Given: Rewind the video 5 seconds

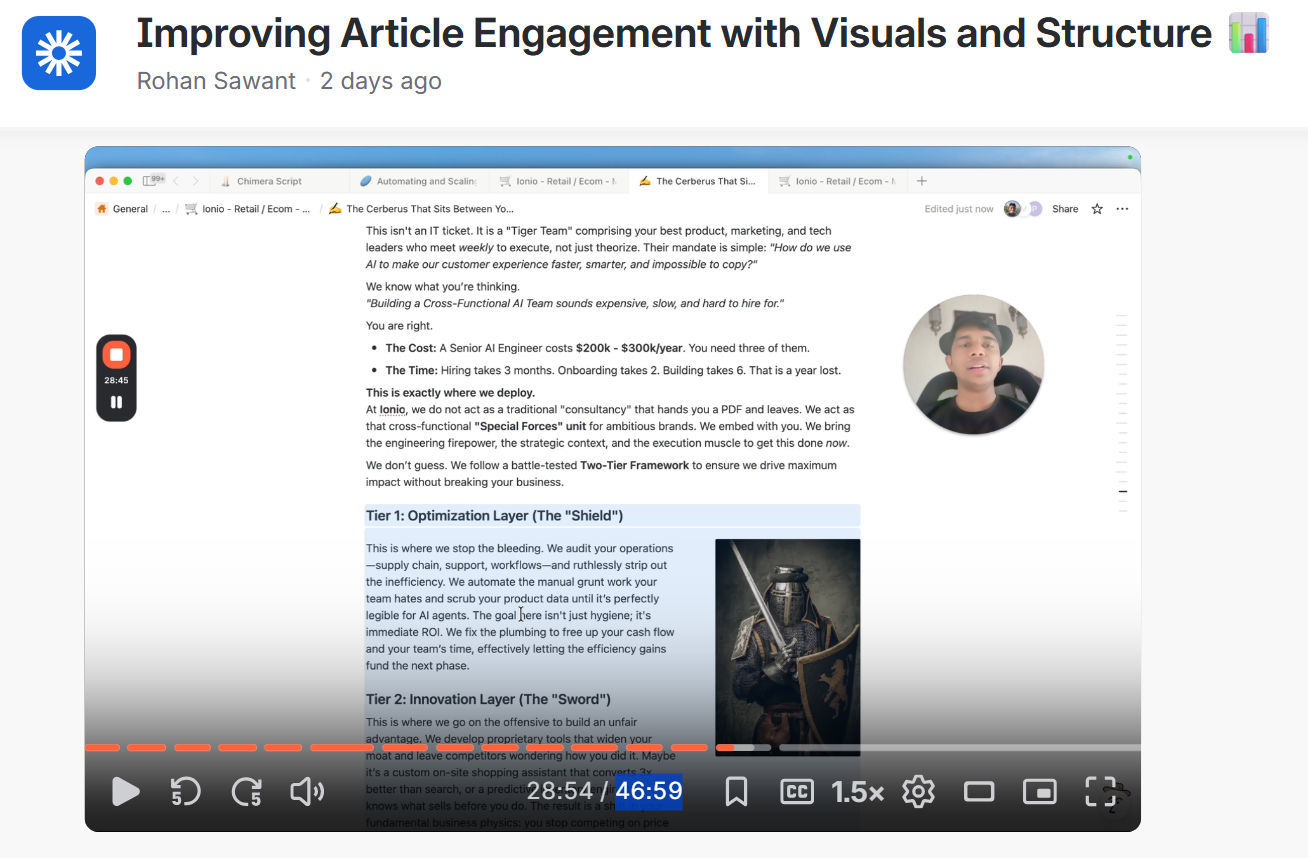Looking at the screenshot, I should click(x=185, y=791).
